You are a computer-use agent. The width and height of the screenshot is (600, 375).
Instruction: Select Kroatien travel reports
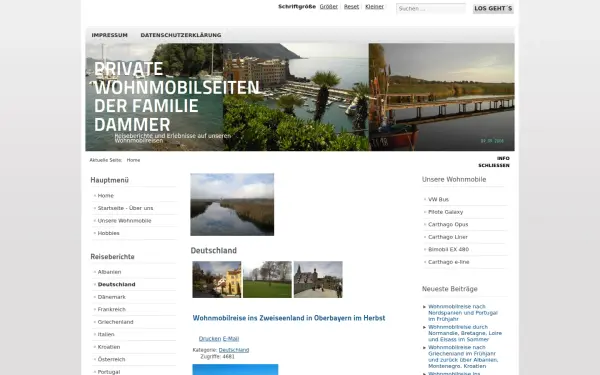(x=109, y=347)
